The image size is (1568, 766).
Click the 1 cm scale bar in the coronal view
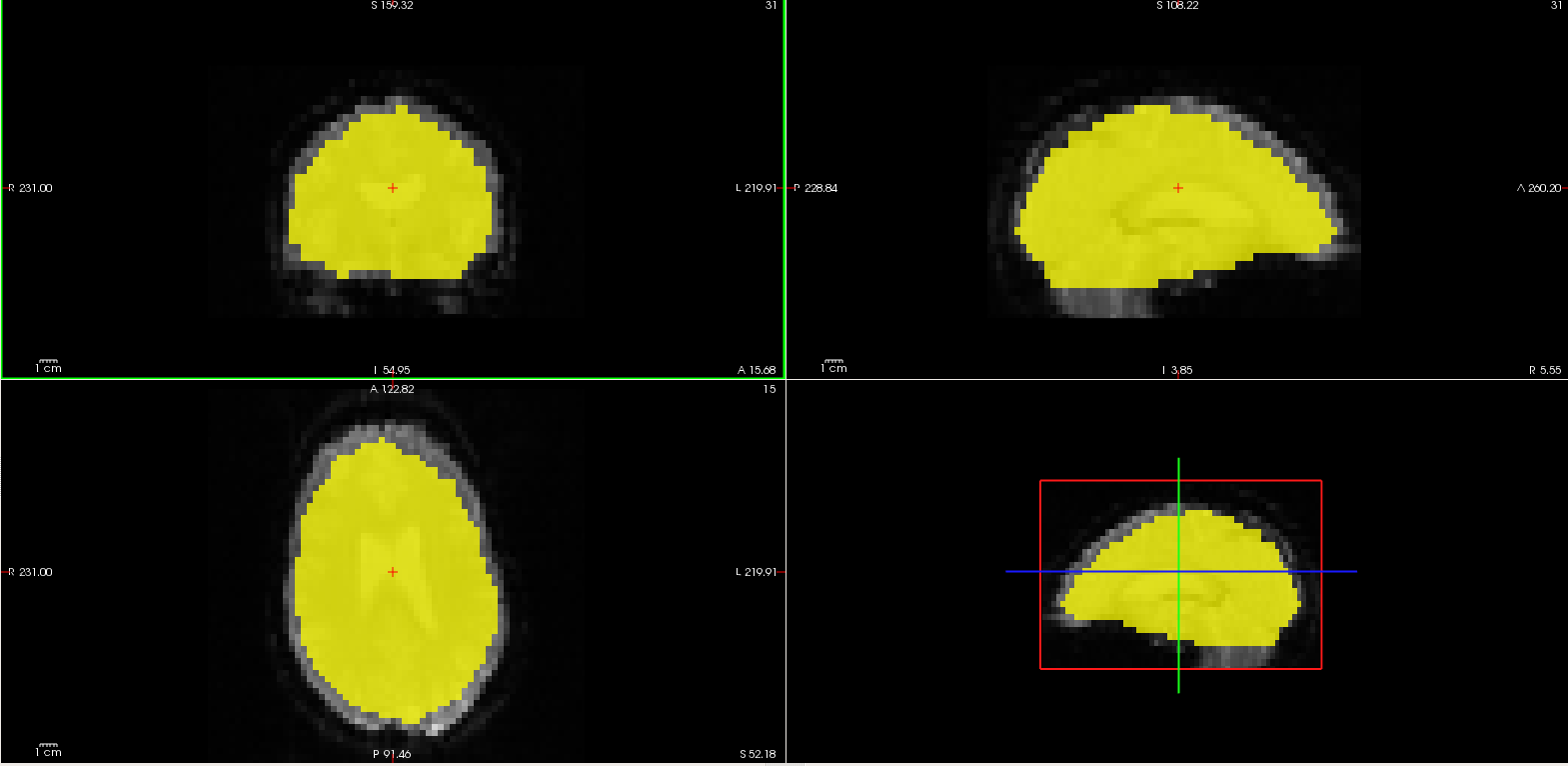tap(48, 366)
